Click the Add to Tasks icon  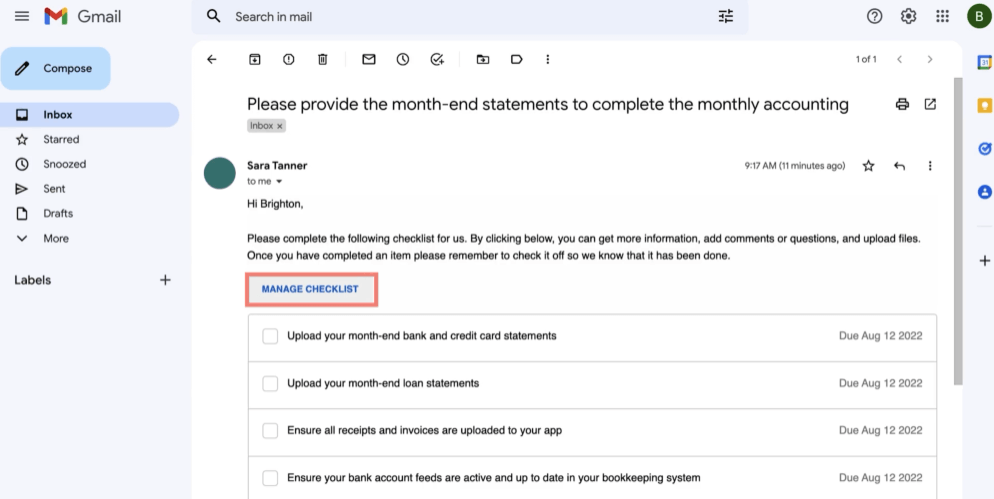pyautogui.click(x=437, y=60)
